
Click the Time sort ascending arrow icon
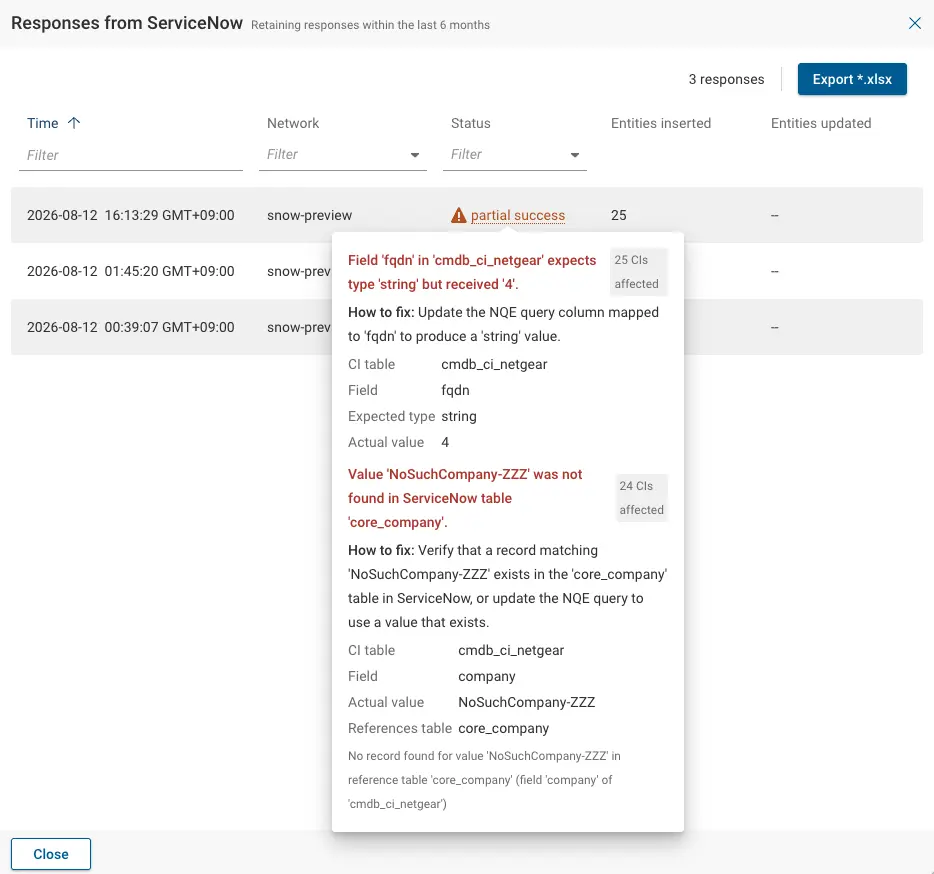(74, 123)
